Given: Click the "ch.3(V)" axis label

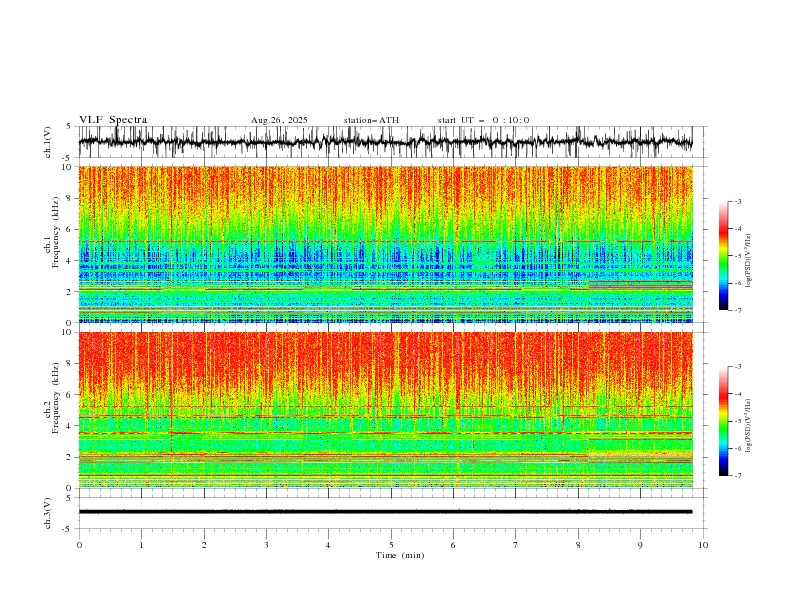Looking at the screenshot, I should 48,513.
